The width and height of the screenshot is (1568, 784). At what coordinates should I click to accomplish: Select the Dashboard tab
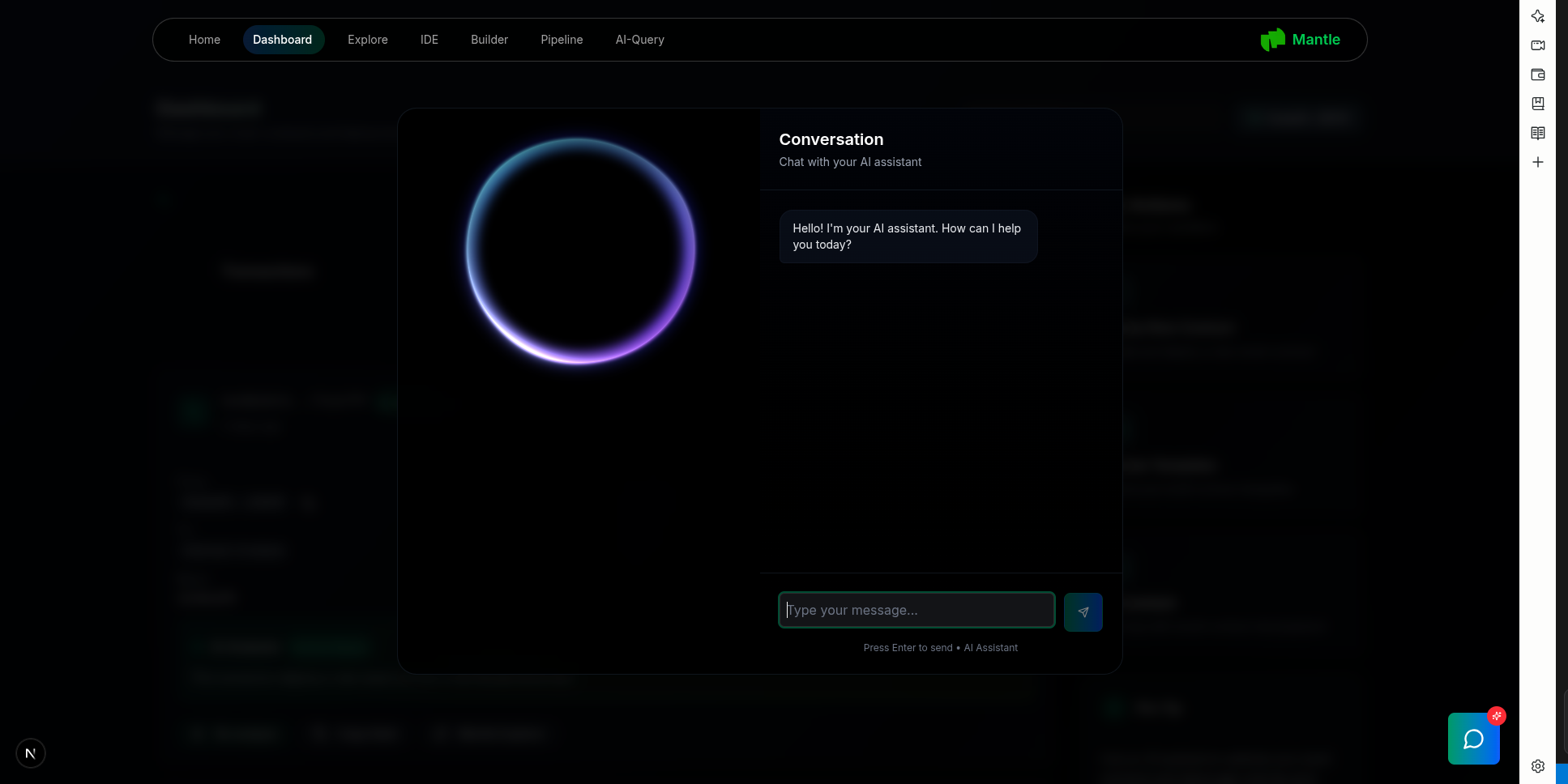(283, 40)
